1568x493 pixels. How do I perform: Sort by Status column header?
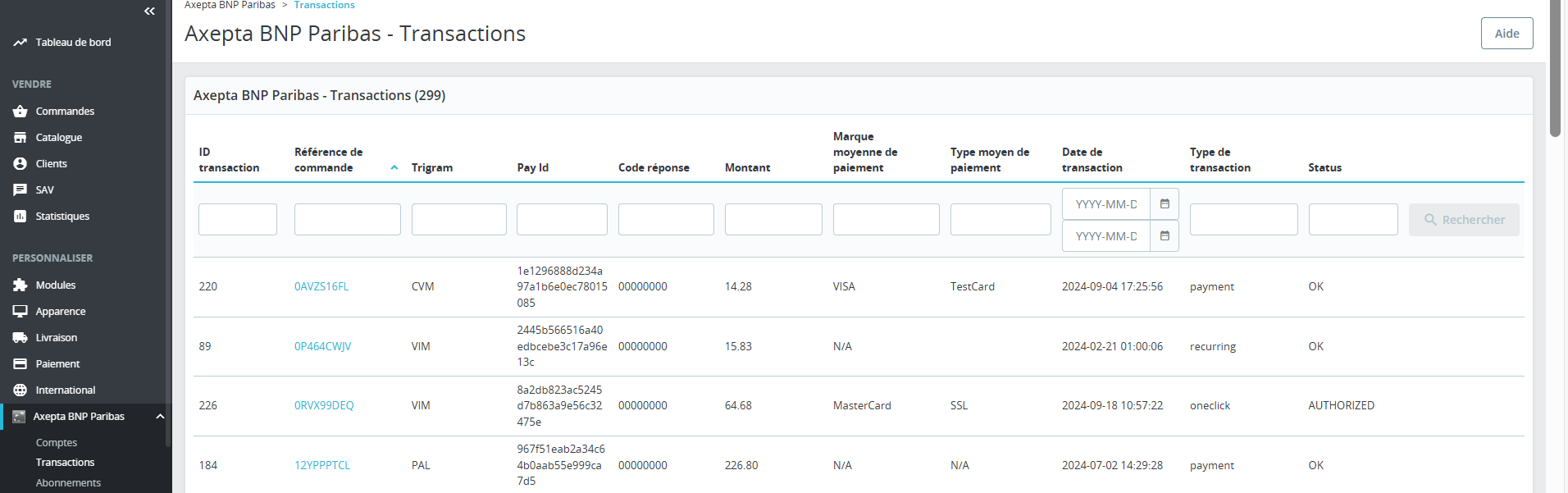[x=1324, y=167]
